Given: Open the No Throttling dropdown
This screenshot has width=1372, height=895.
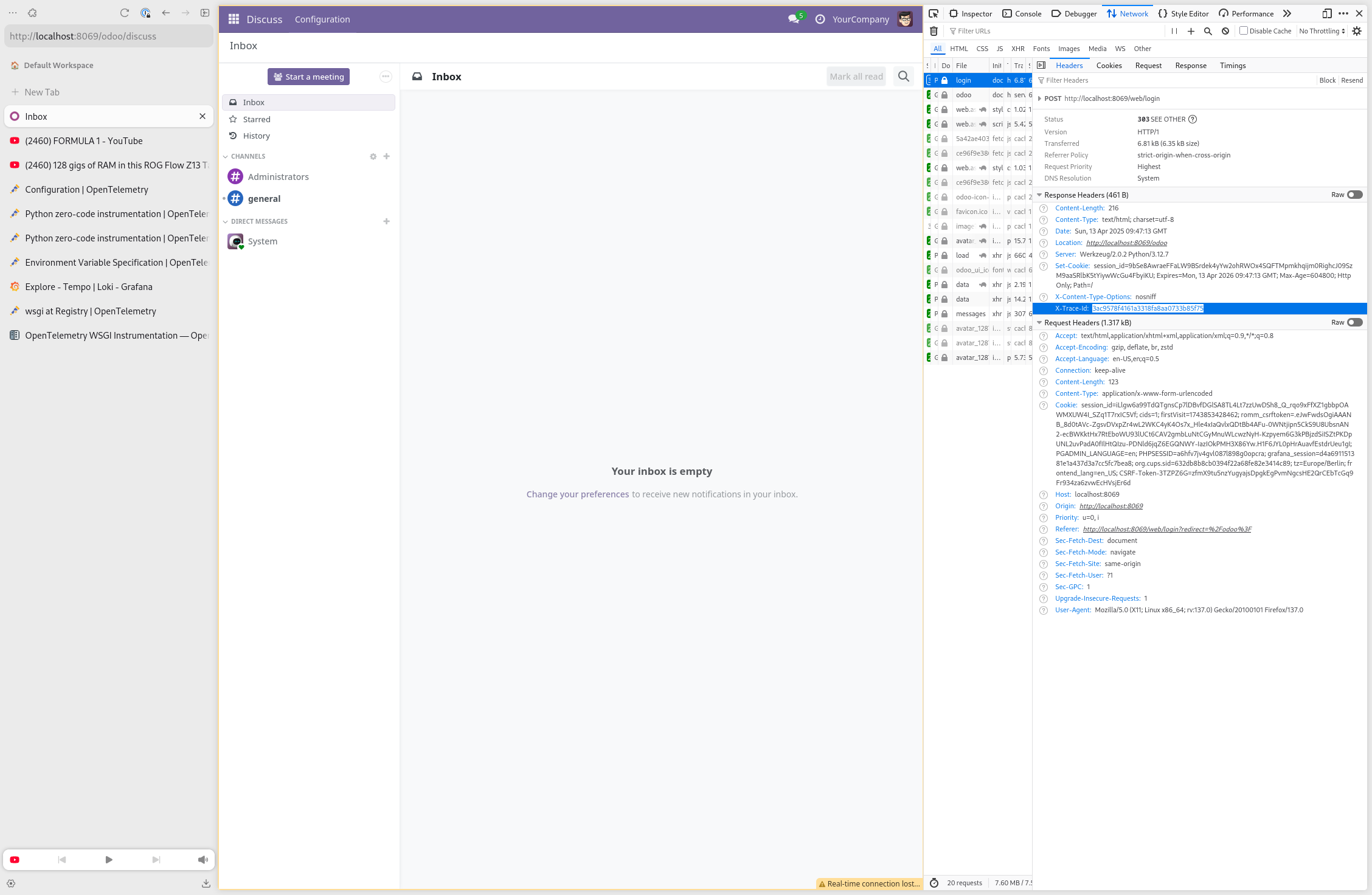Looking at the screenshot, I should pyautogui.click(x=1322, y=31).
